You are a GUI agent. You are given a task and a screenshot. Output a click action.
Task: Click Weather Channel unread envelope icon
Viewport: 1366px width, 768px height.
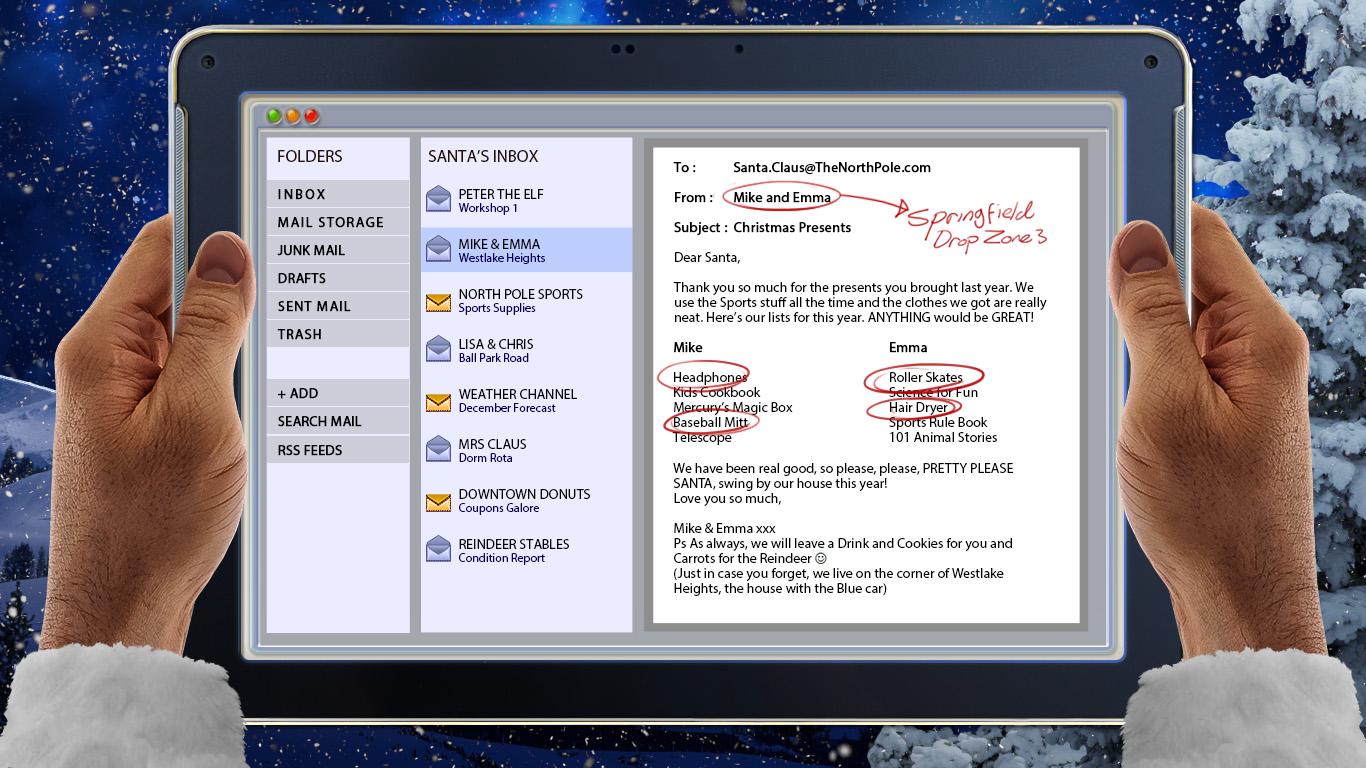[438, 401]
